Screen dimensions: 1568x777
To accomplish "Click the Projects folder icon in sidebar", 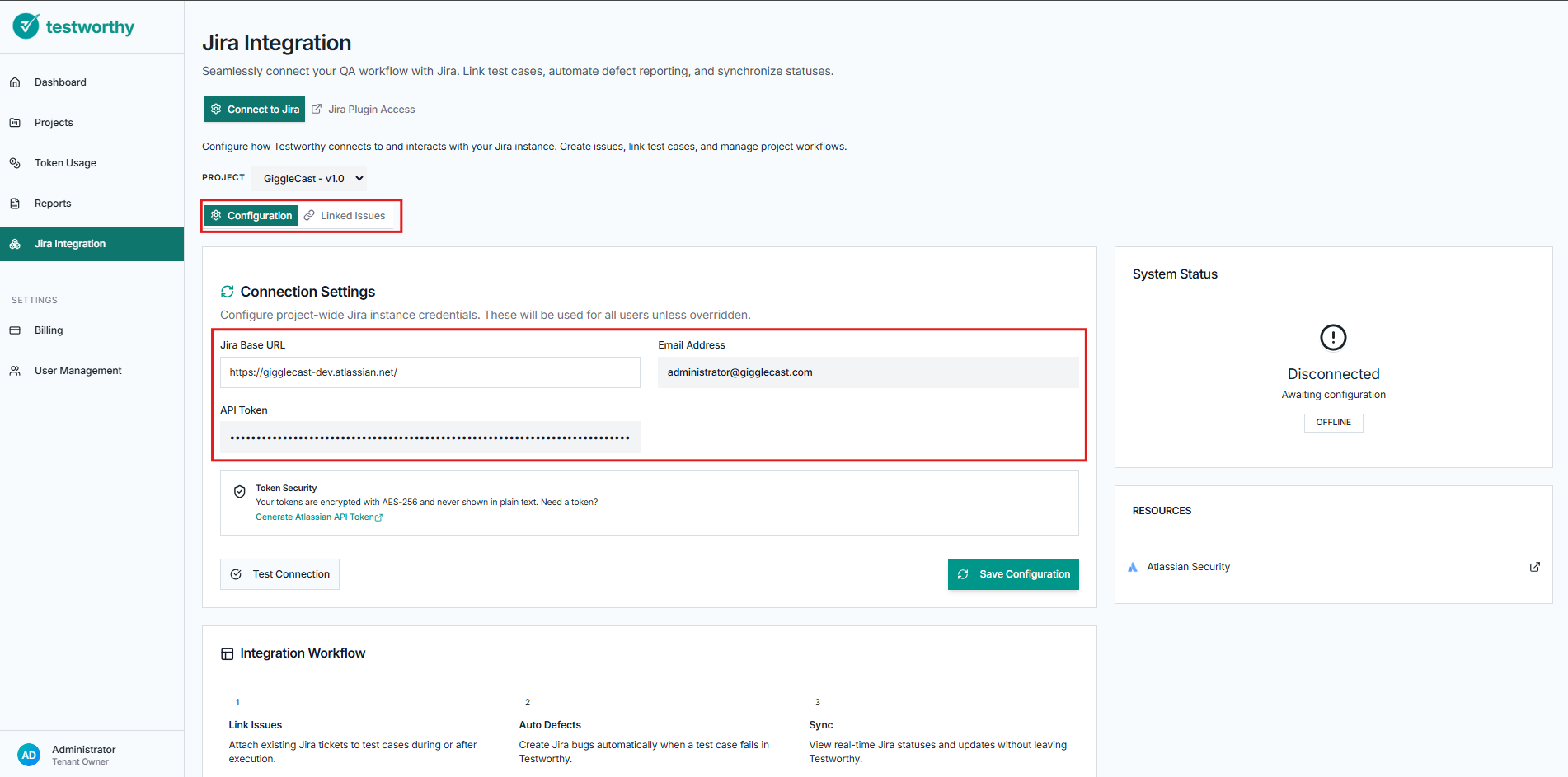I will [x=15, y=123].
